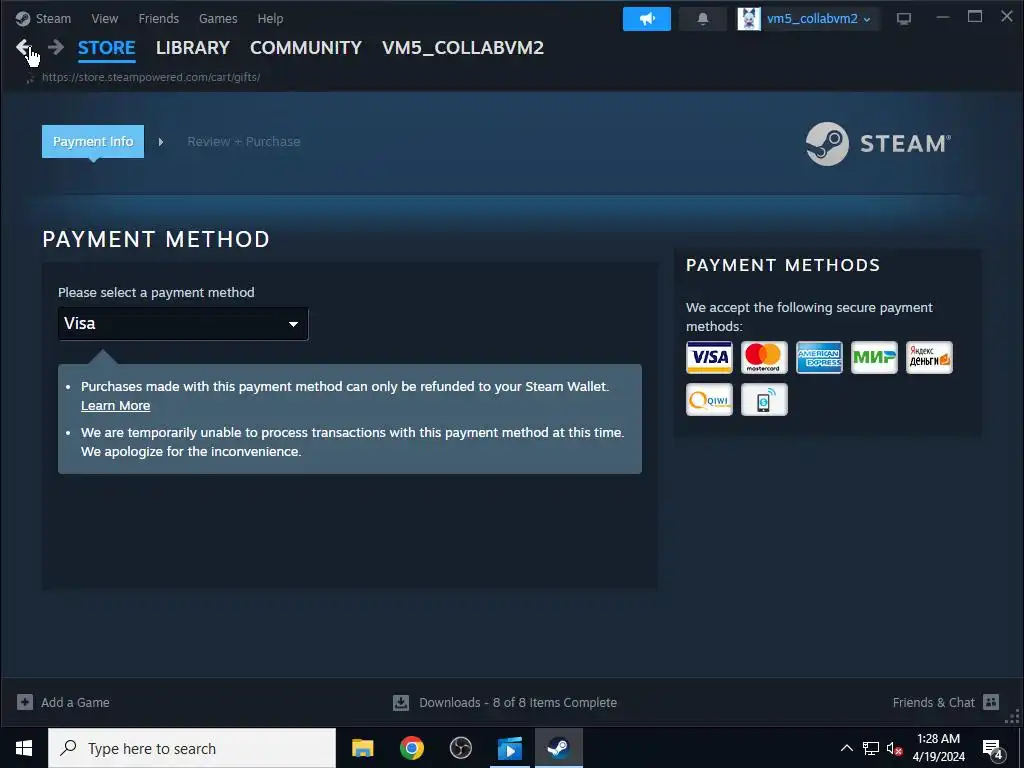
Task: Click the Windows search box
Action: pyautogui.click(x=192, y=748)
